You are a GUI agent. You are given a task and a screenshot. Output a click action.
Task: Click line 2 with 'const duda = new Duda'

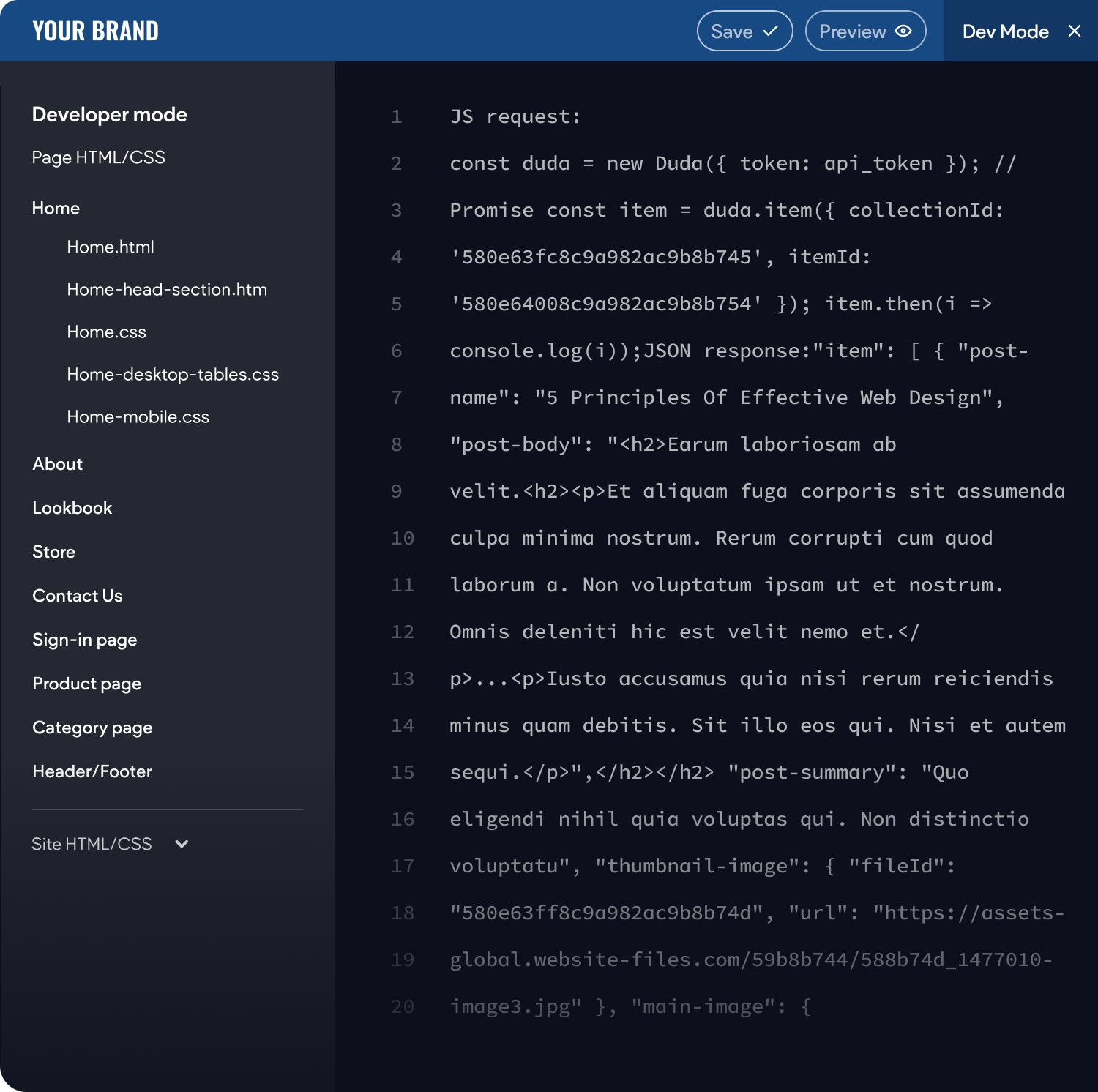tap(733, 163)
